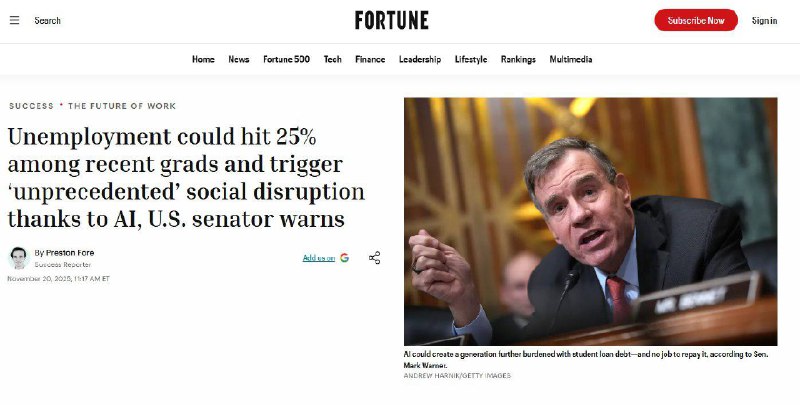Click the Success category tag
Viewport: 800px width, 405px height.
point(31,106)
